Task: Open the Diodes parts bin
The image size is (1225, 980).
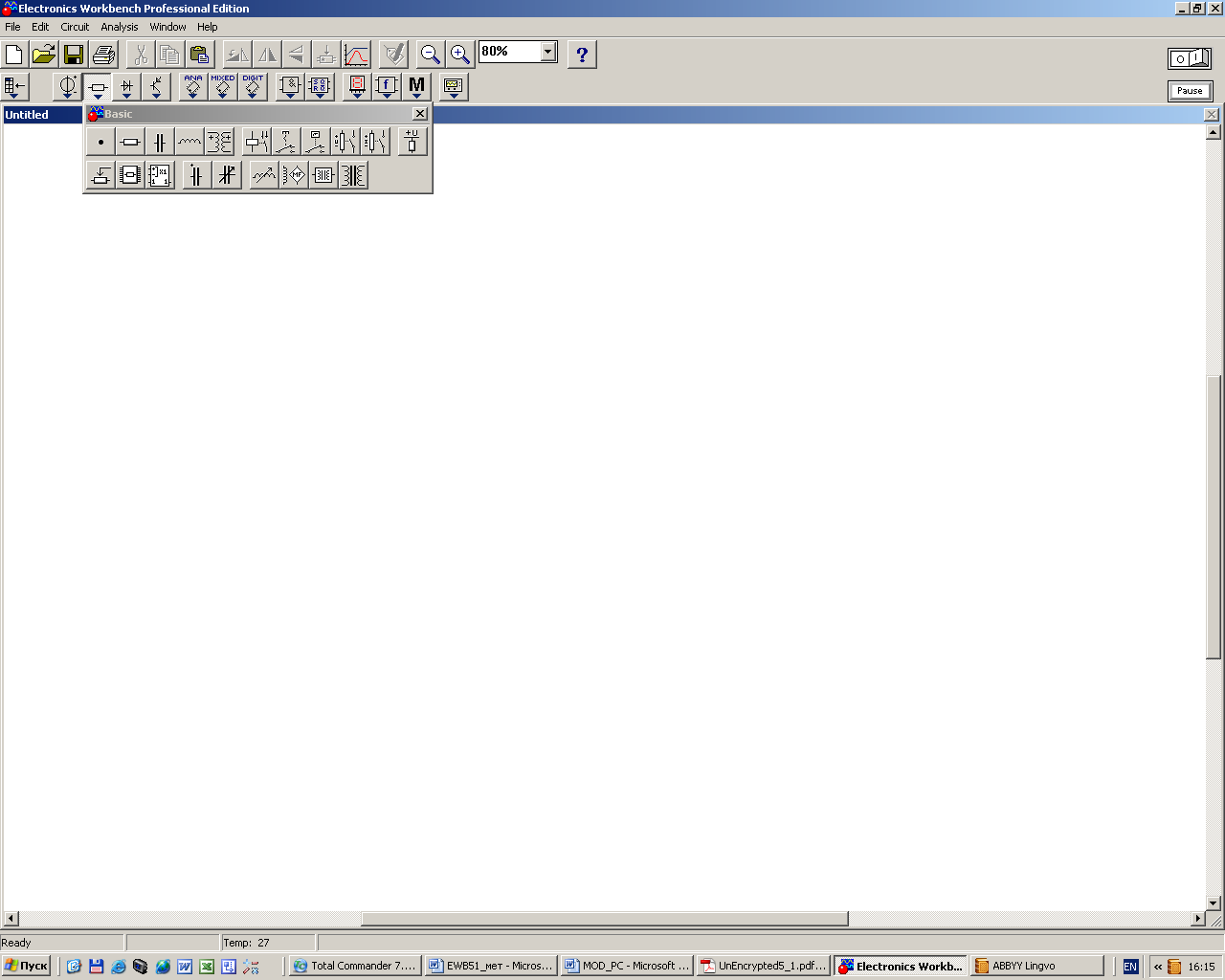Action: (x=126, y=87)
